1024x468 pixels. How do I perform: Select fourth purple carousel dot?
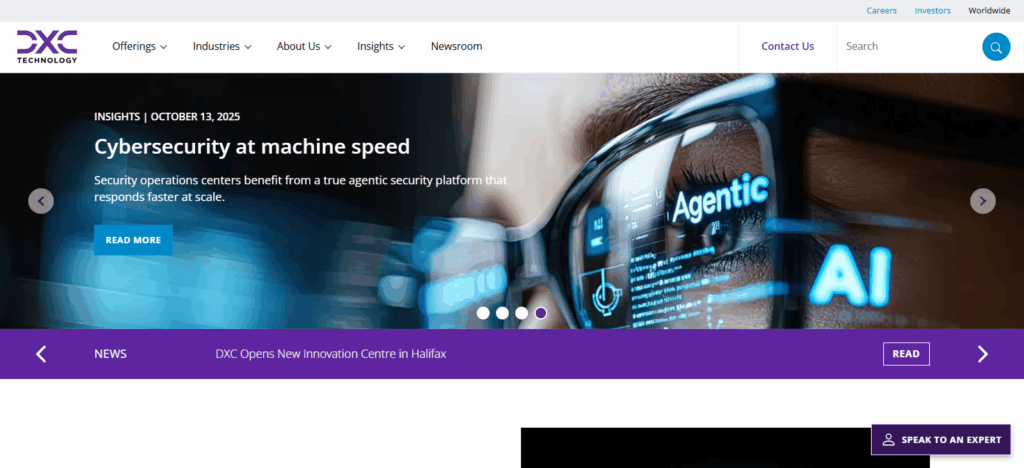click(541, 313)
